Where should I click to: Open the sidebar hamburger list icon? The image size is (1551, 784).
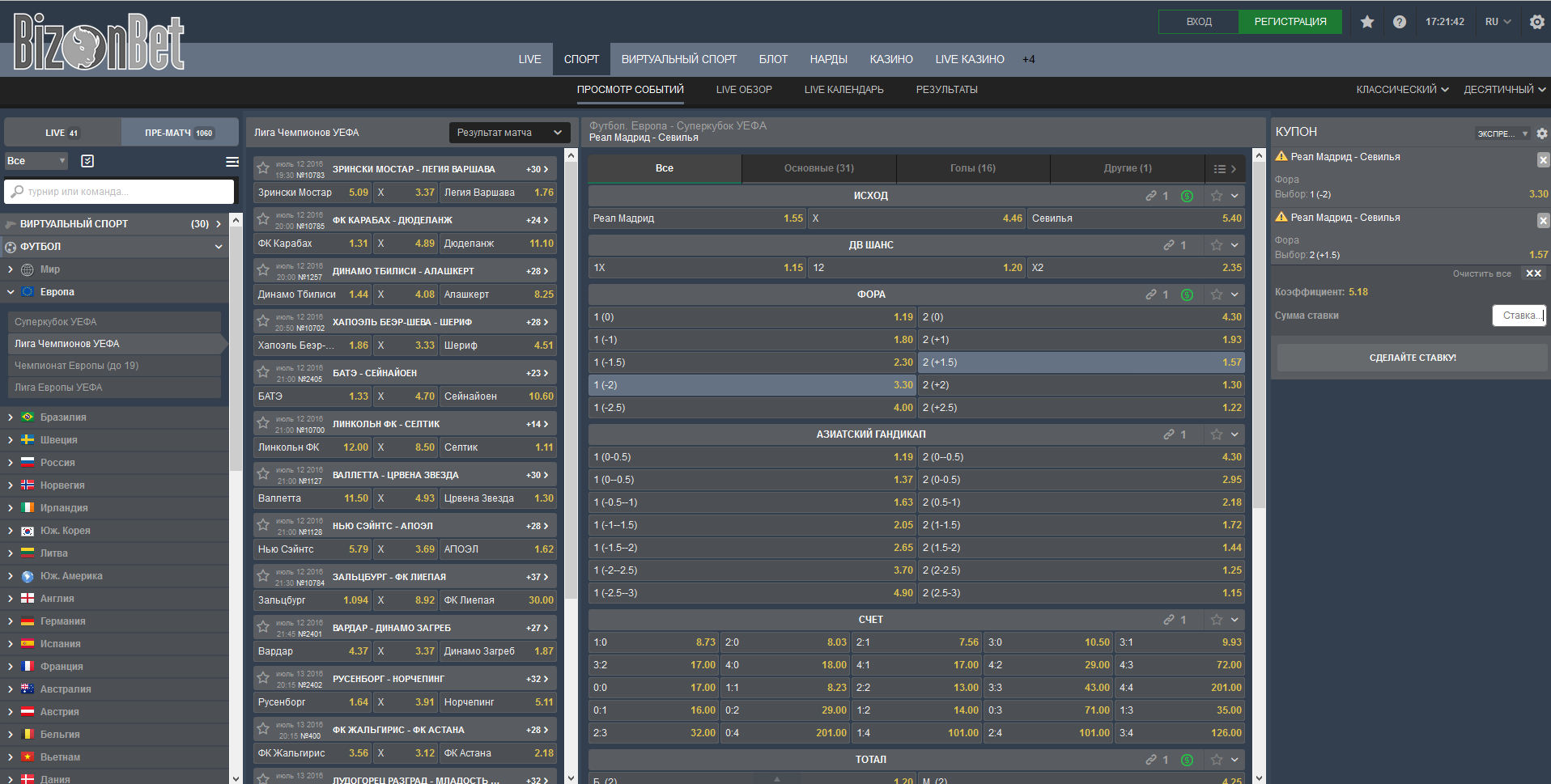(232, 162)
